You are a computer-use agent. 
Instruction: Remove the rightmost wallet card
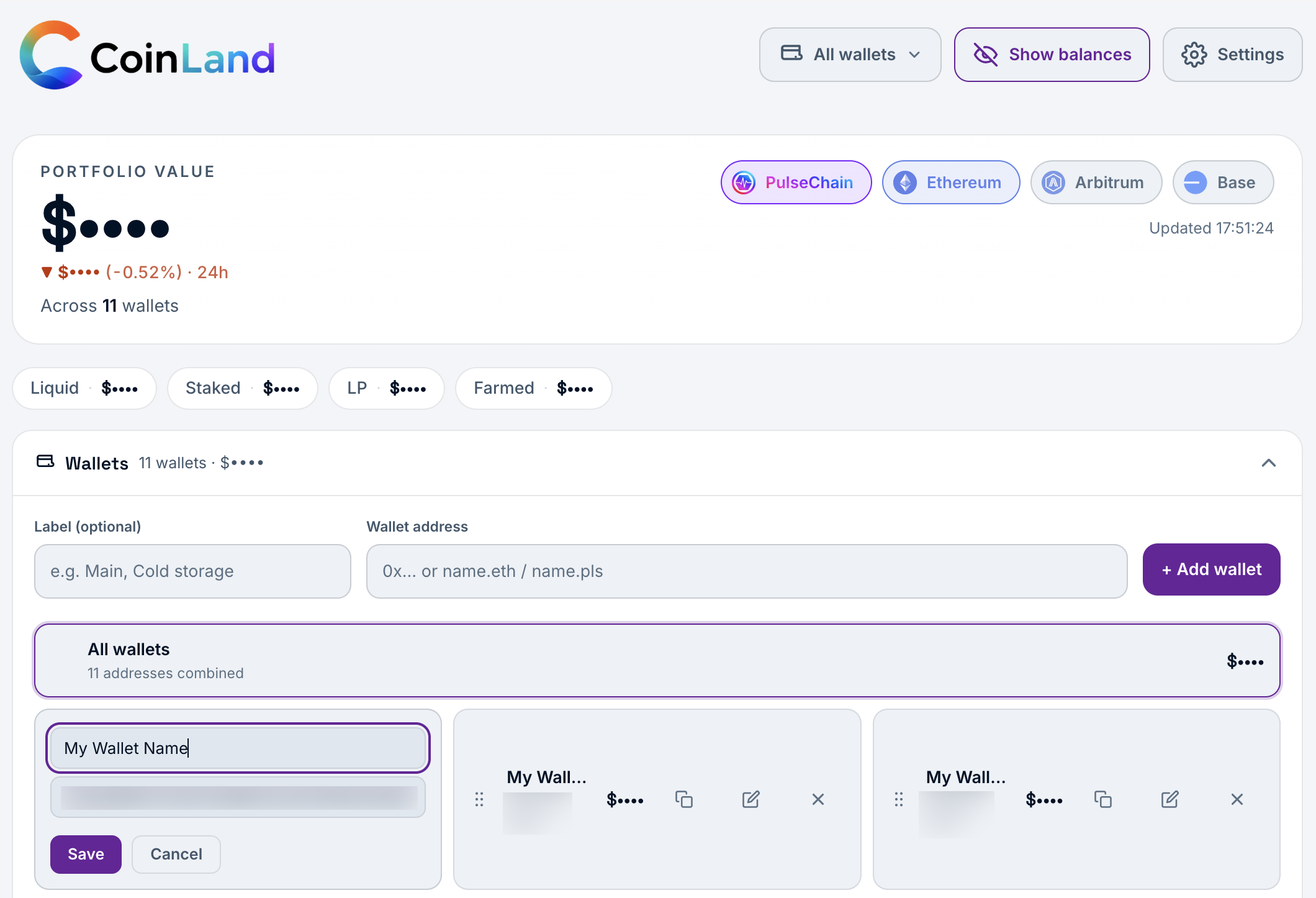(x=1237, y=799)
